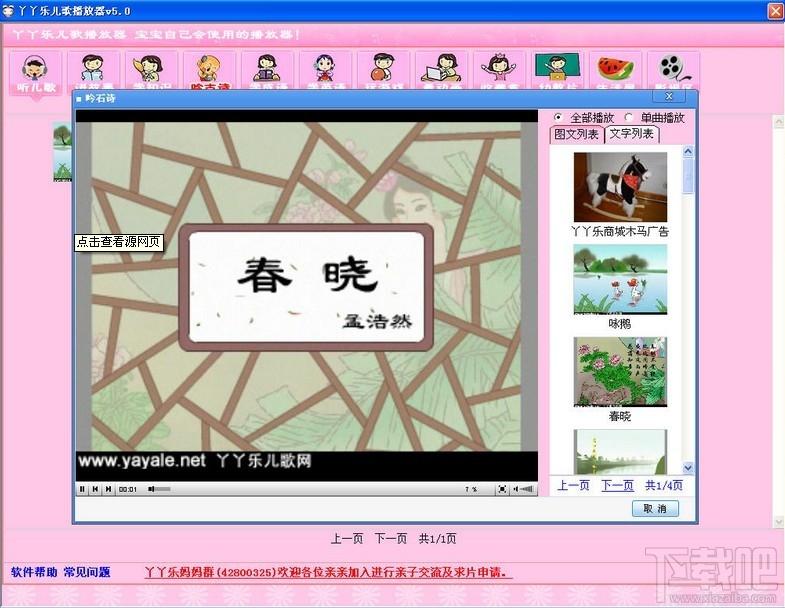
Task: Click scroll-up arrow of playlist
Action: (x=688, y=151)
